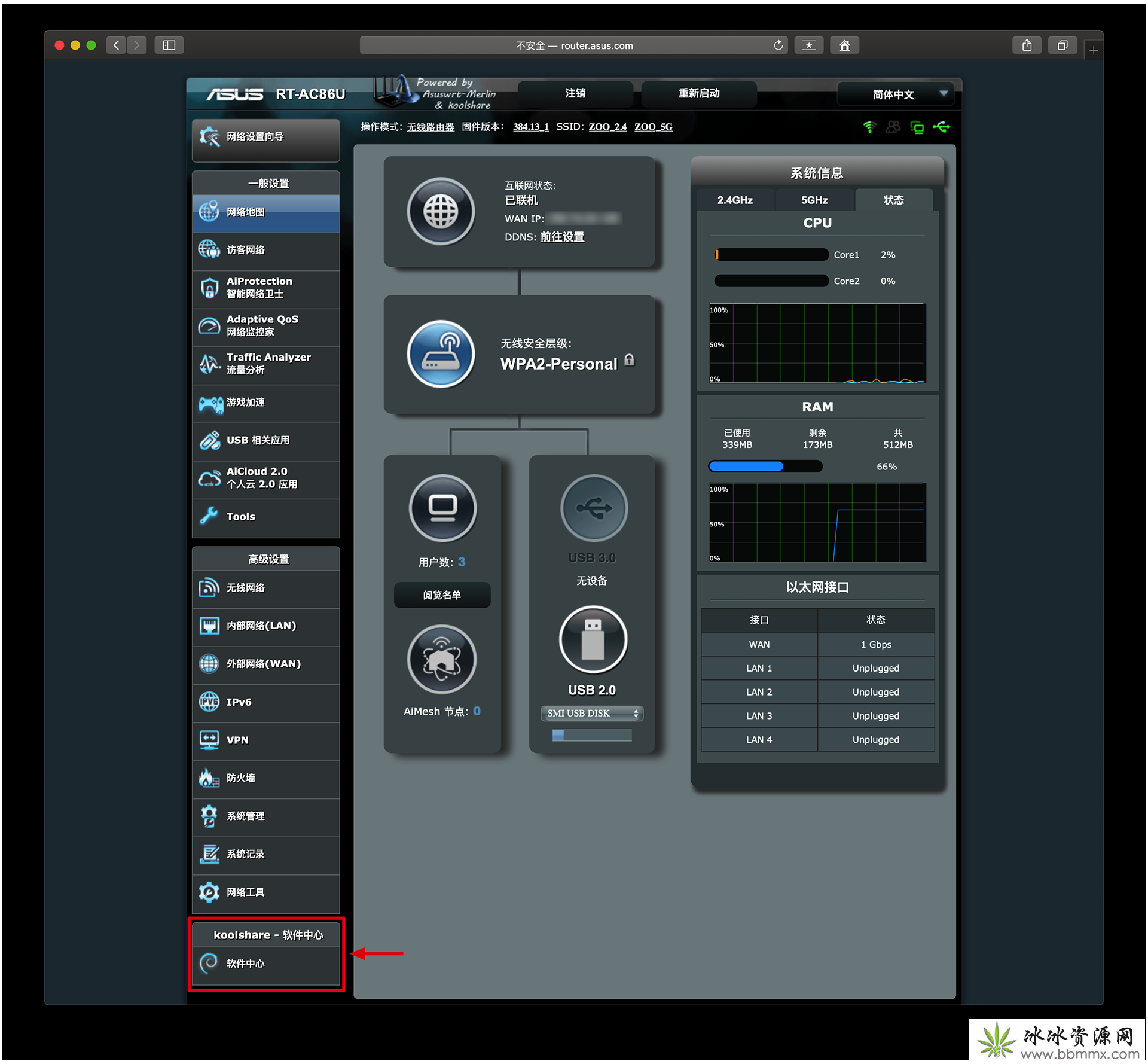Image resolution: width=1148 pixels, height=1064 pixels.
Task: Go back in Safari
Action: (116, 45)
